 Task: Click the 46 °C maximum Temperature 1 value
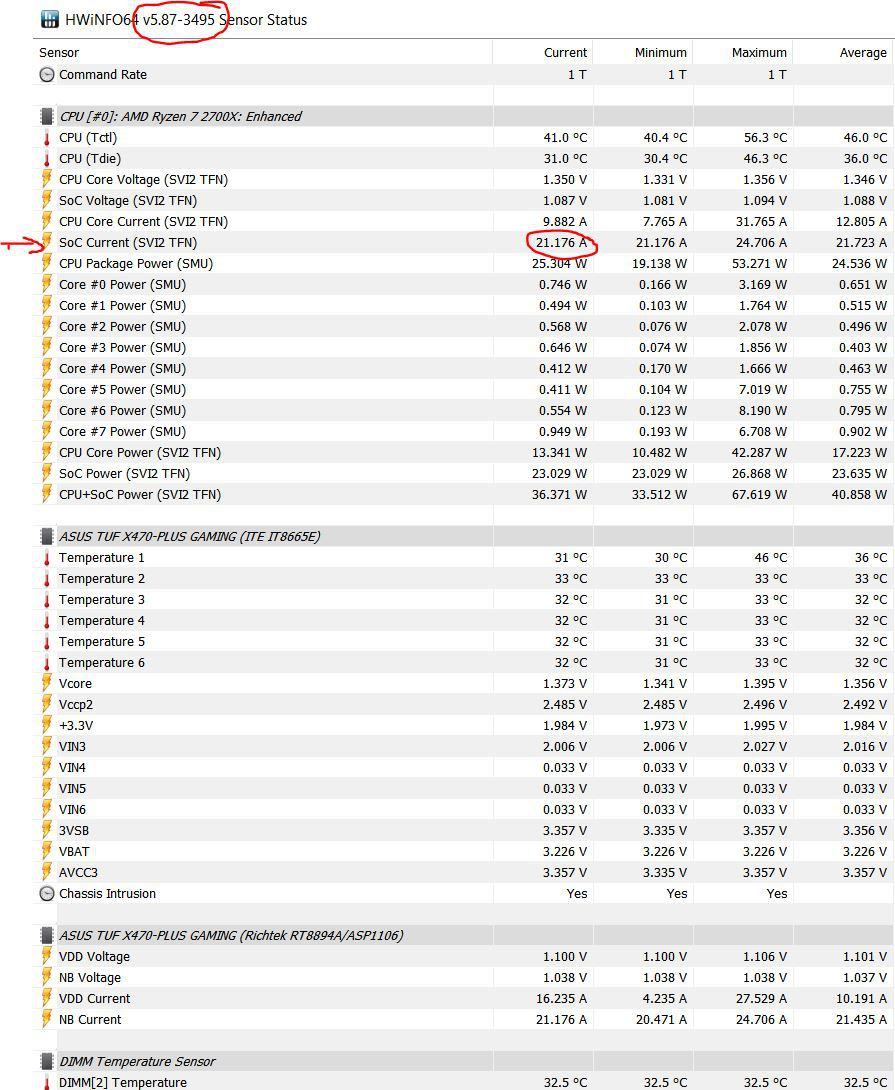[x=771, y=558]
